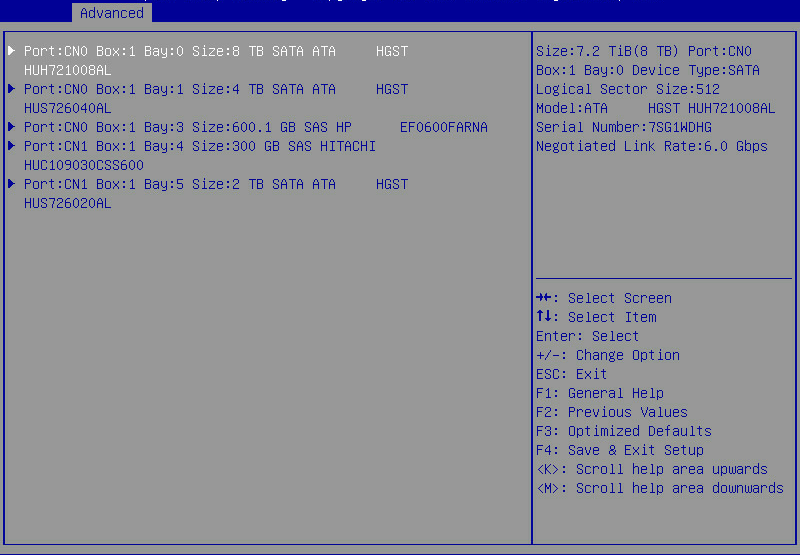Click the Select Item help line
The height and width of the screenshot is (555, 802).
click(x=596, y=317)
